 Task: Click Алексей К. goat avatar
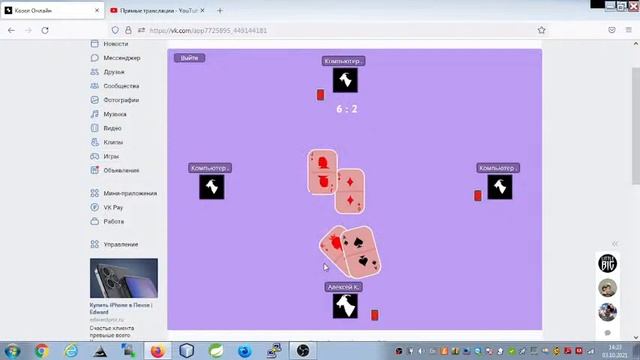(x=345, y=306)
